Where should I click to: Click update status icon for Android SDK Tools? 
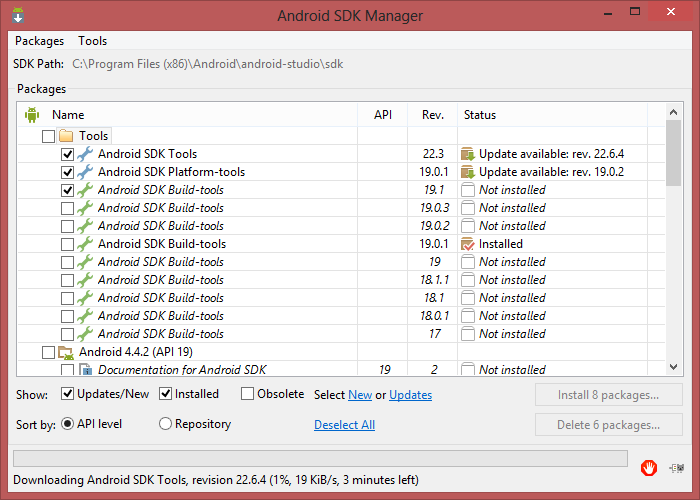467,154
